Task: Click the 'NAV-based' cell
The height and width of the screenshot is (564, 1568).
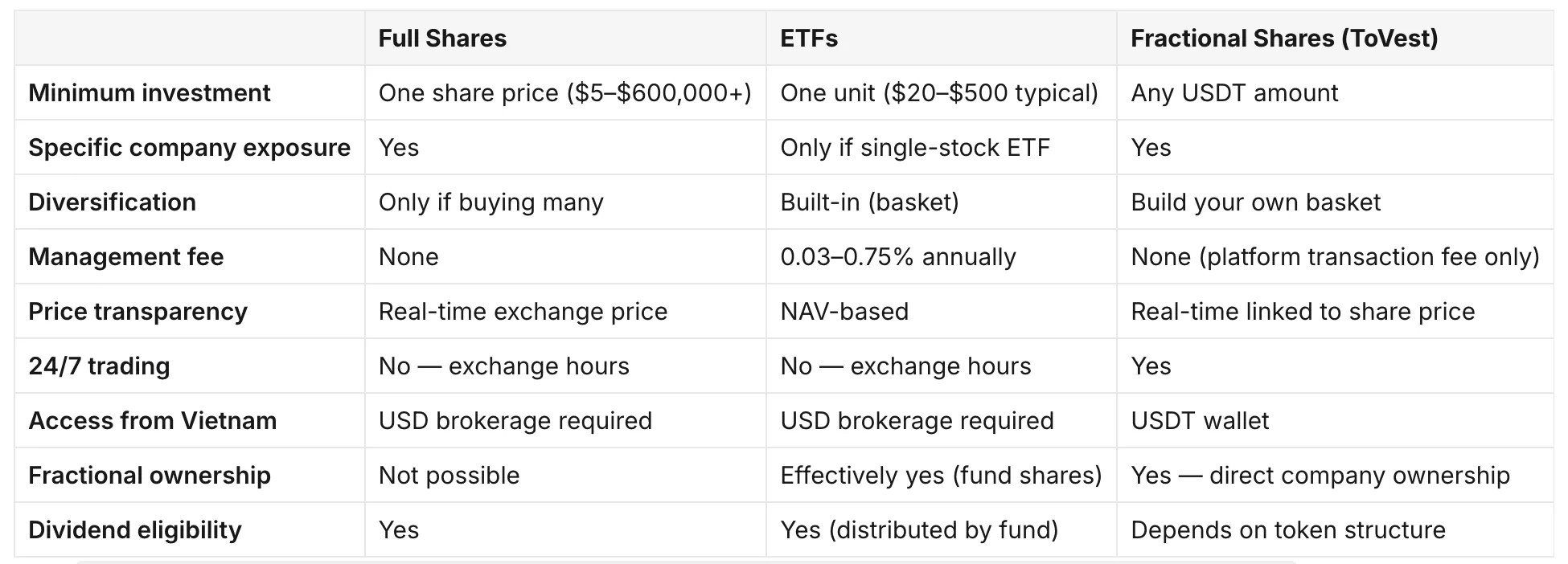Action: point(844,312)
